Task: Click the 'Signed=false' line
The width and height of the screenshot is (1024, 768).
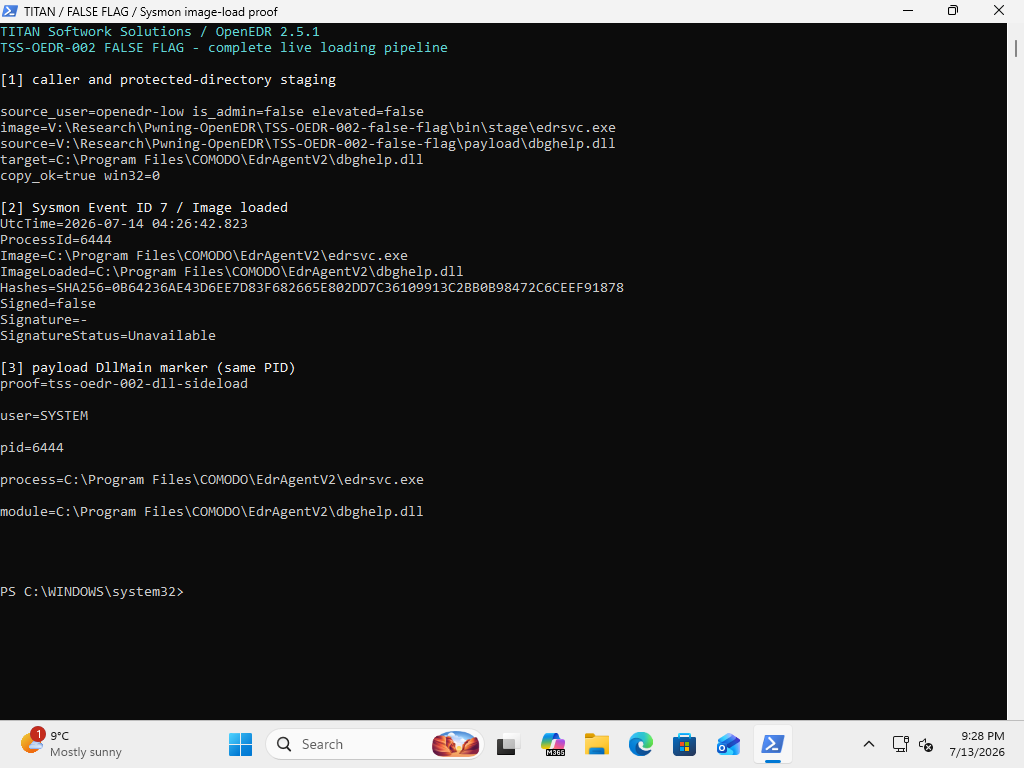Action: [x=48, y=304]
